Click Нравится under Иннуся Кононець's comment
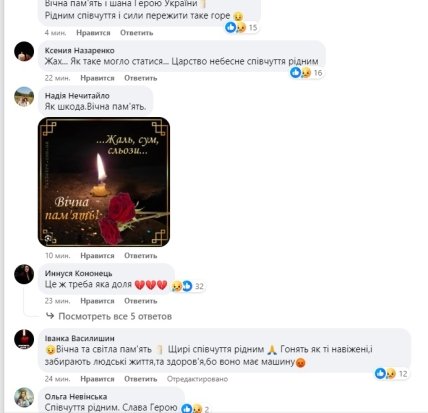428x413 pixels. tap(97, 301)
